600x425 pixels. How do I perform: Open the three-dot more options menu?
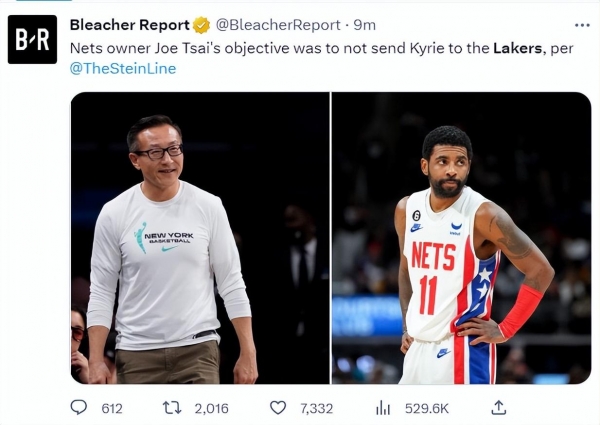click(582, 25)
